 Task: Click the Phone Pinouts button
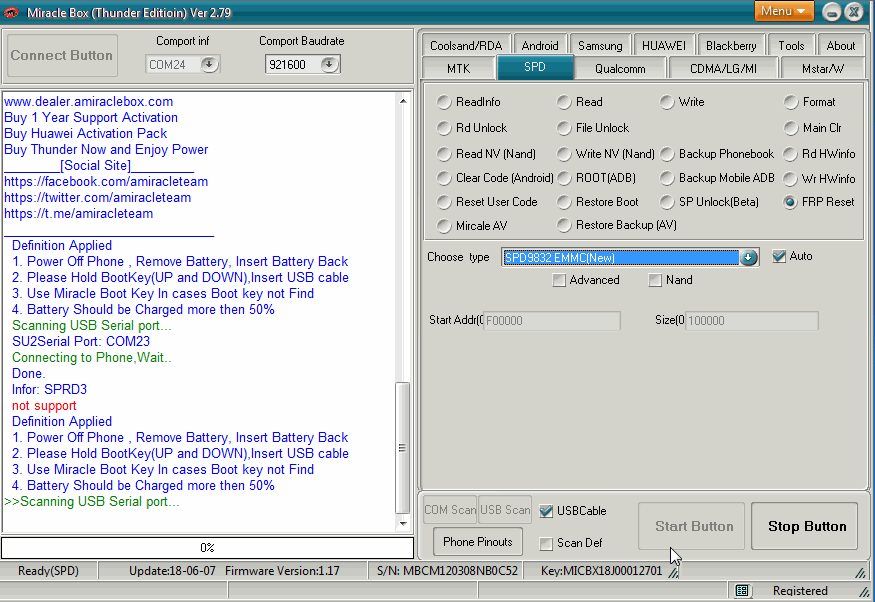(478, 542)
